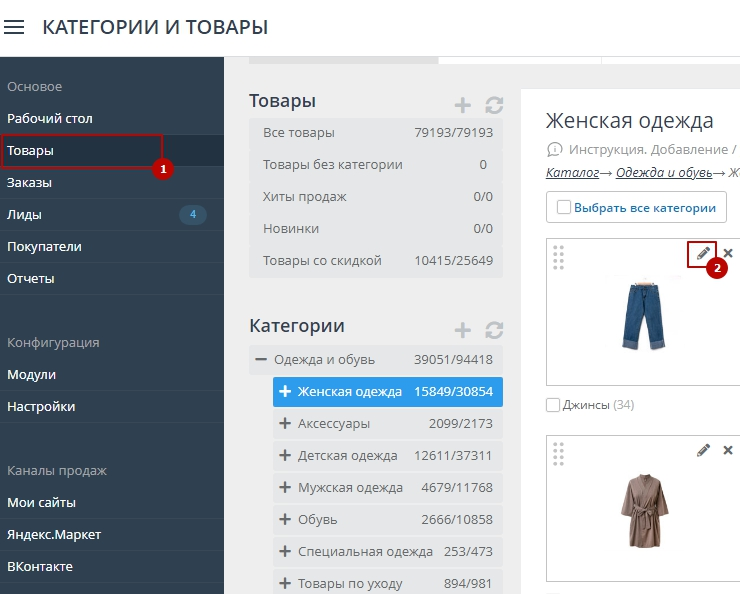Tick the Джинсы category checkbox
This screenshot has height=594, width=740.
click(x=553, y=405)
